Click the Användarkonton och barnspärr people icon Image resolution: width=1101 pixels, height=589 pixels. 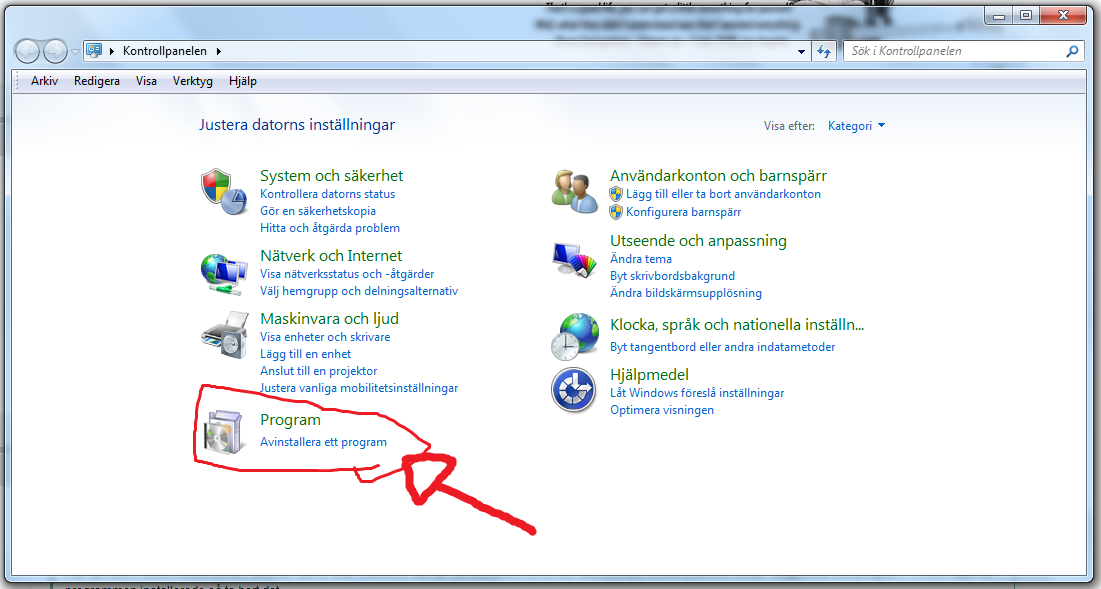574,191
